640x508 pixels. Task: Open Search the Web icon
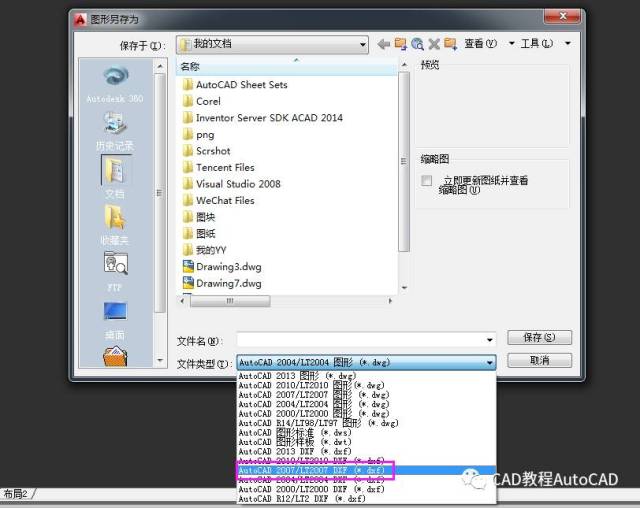417,44
